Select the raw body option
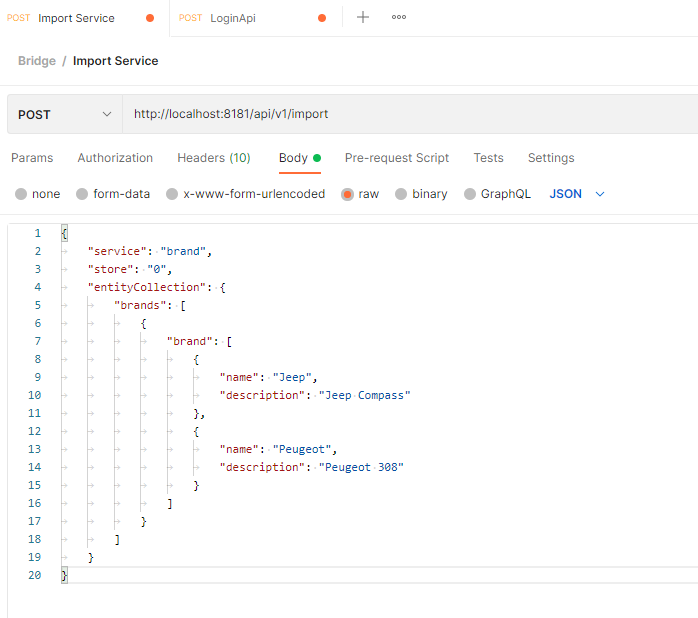Screen dimensions: 698x618 [348, 194]
